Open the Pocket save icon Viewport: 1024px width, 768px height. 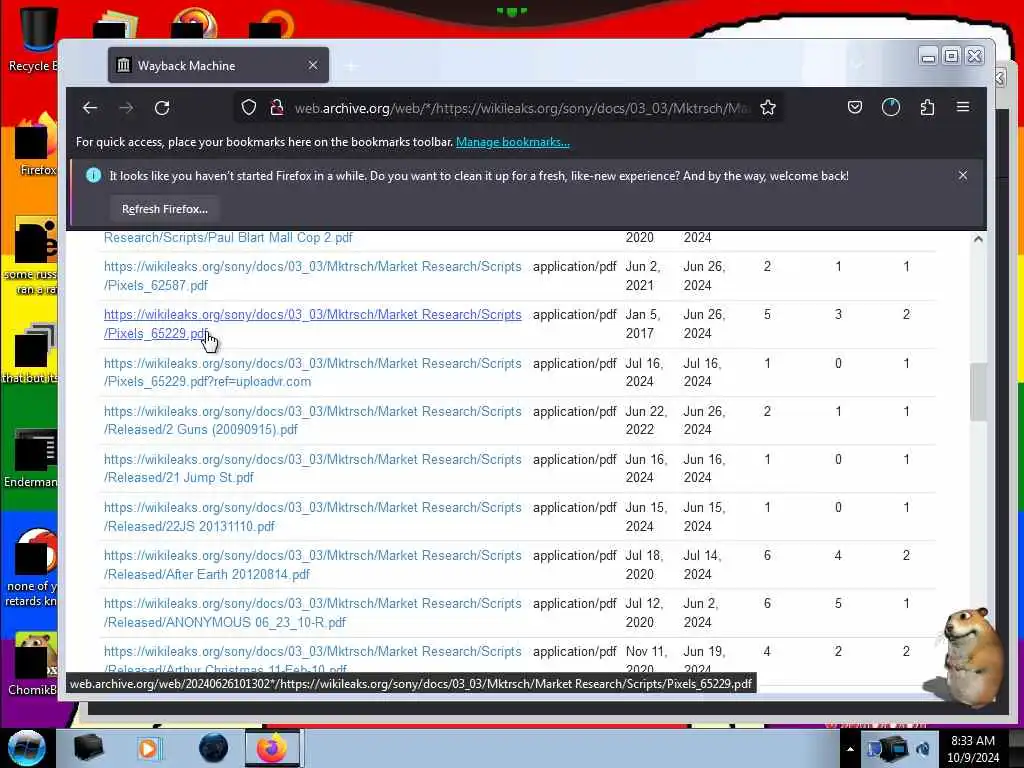click(x=854, y=107)
